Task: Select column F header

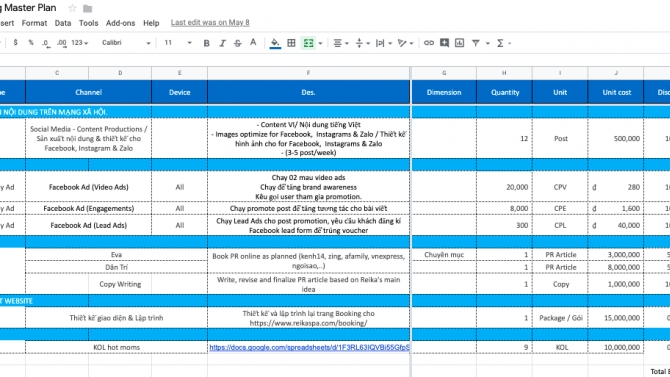Action: click(308, 73)
